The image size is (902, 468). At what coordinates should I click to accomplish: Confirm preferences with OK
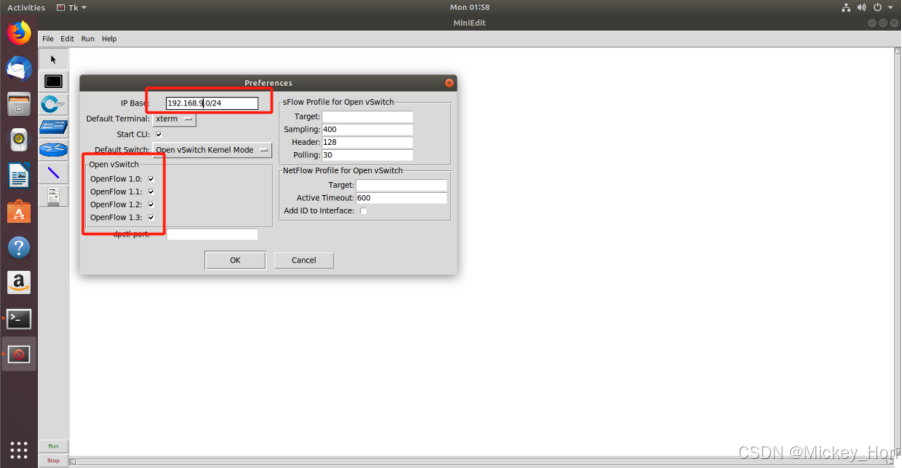pos(235,260)
